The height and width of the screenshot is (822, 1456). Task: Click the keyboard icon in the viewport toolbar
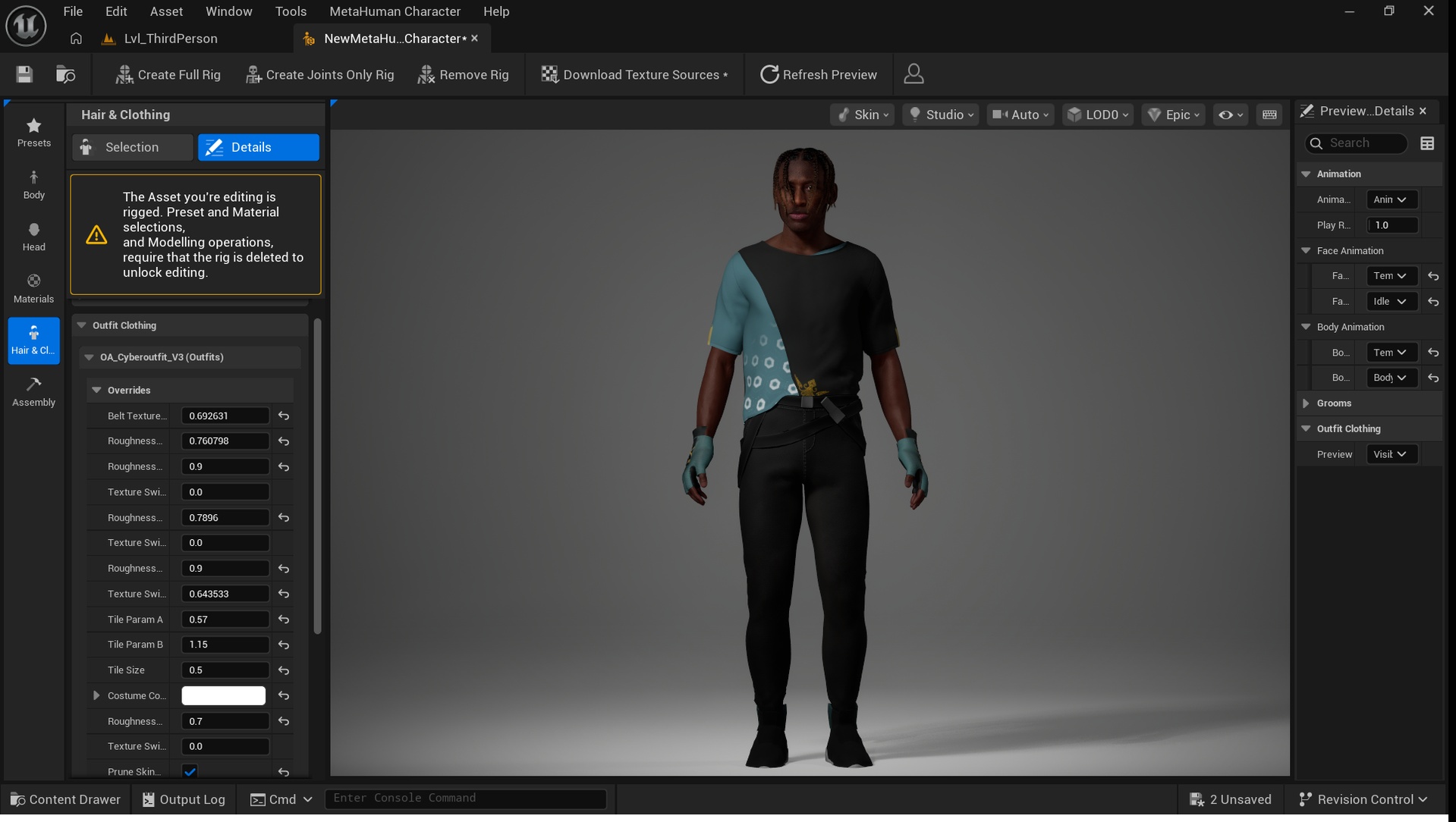coord(1269,115)
